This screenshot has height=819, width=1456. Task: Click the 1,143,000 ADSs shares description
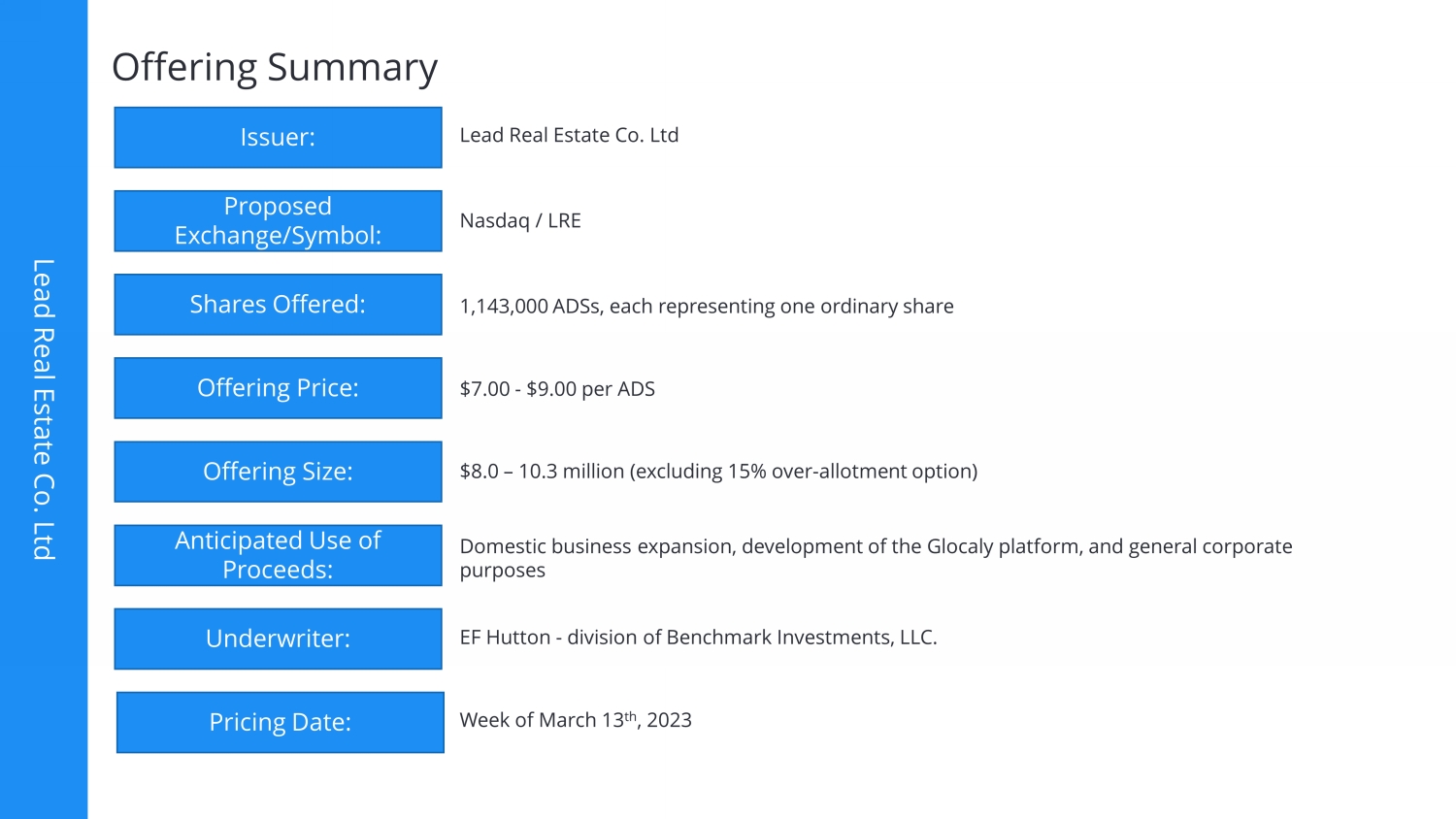point(706,307)
